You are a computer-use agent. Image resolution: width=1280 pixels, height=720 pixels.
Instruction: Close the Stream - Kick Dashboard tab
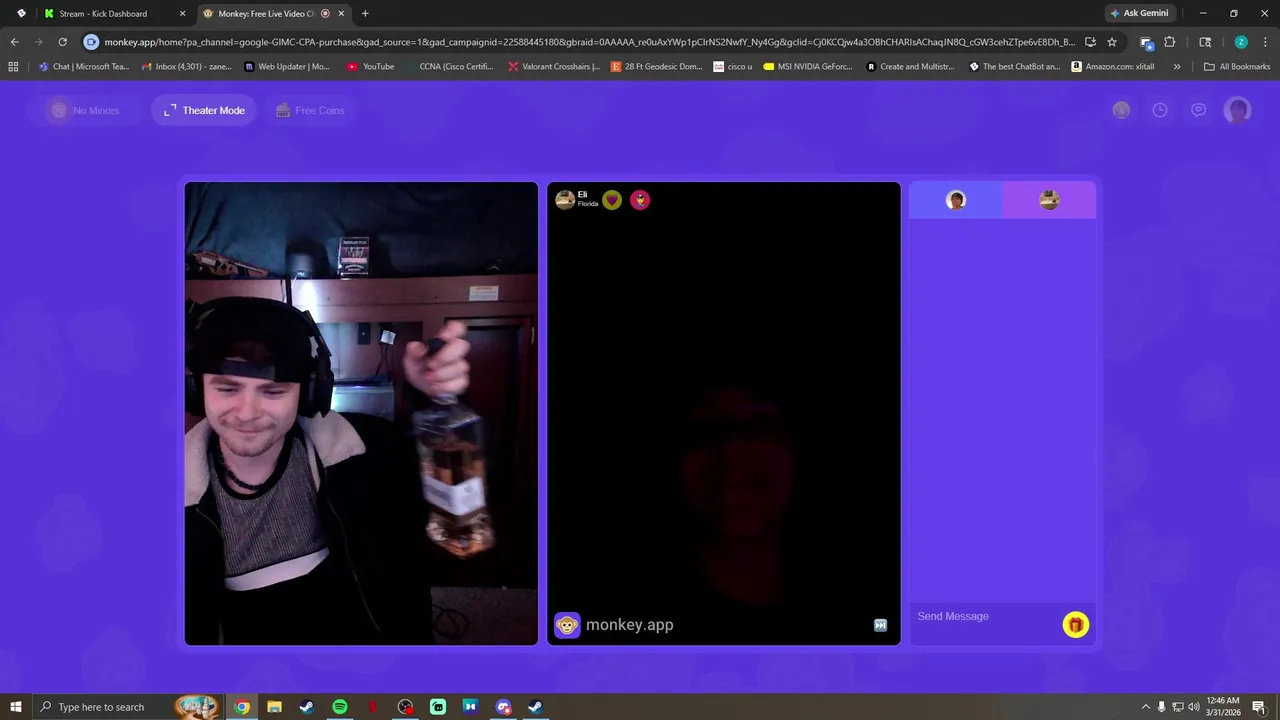182,13
